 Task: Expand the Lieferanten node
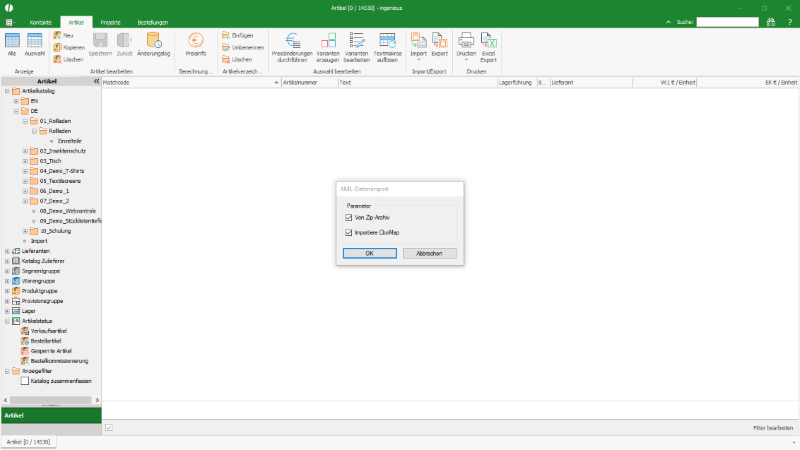(x=7, y=251)
